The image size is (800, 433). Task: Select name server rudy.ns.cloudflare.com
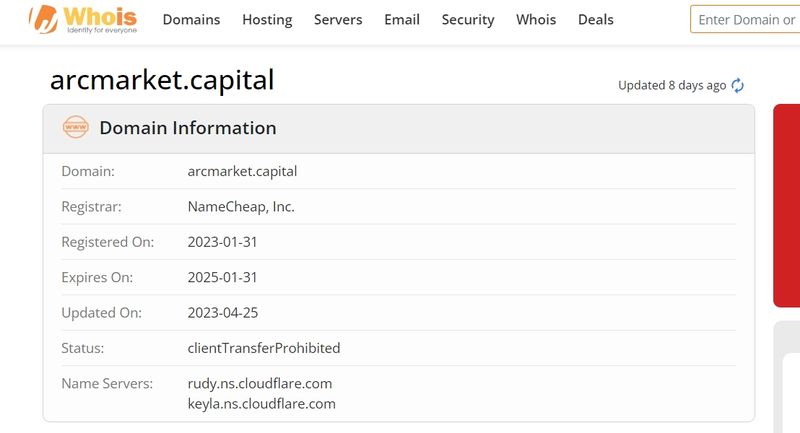[260, 384]
